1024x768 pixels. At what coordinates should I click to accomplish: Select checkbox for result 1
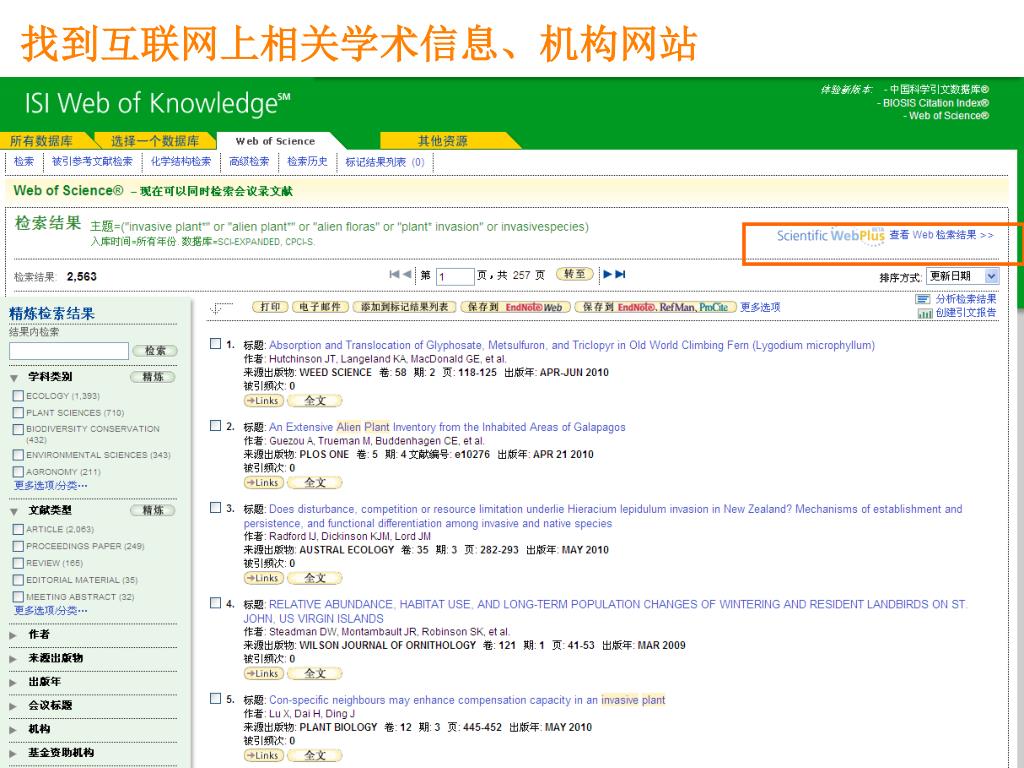click(x=216, y=344)
